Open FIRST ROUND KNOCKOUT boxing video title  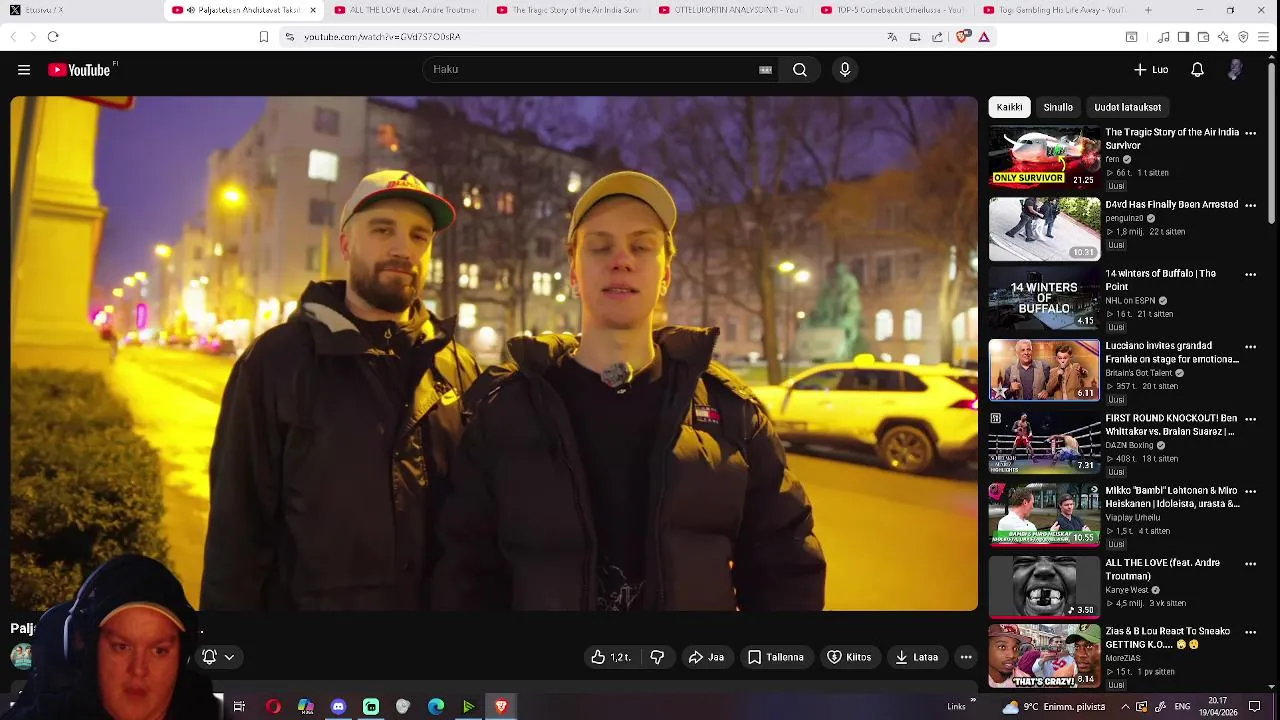click(1171, 425)
